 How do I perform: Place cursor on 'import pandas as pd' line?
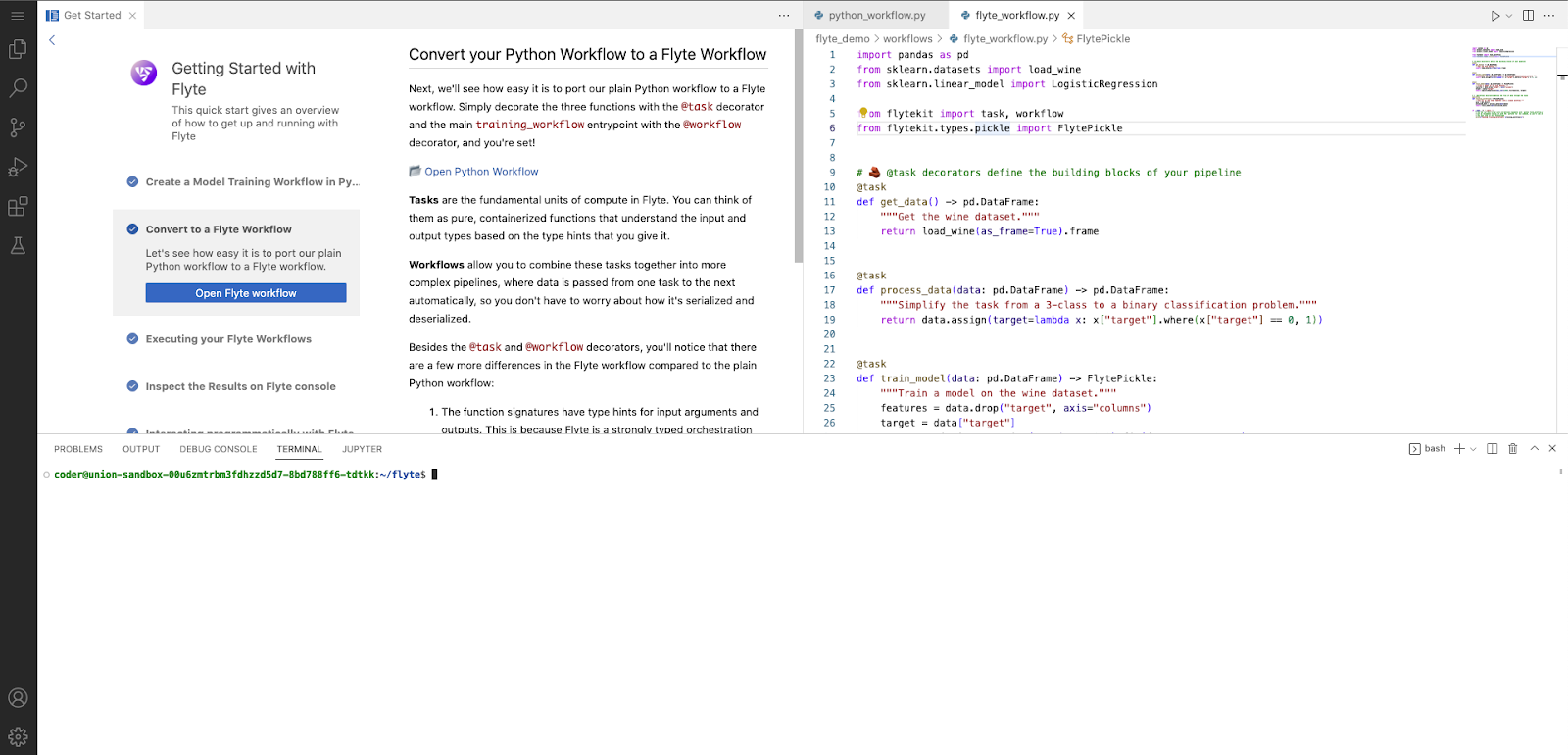click(912, 55)
